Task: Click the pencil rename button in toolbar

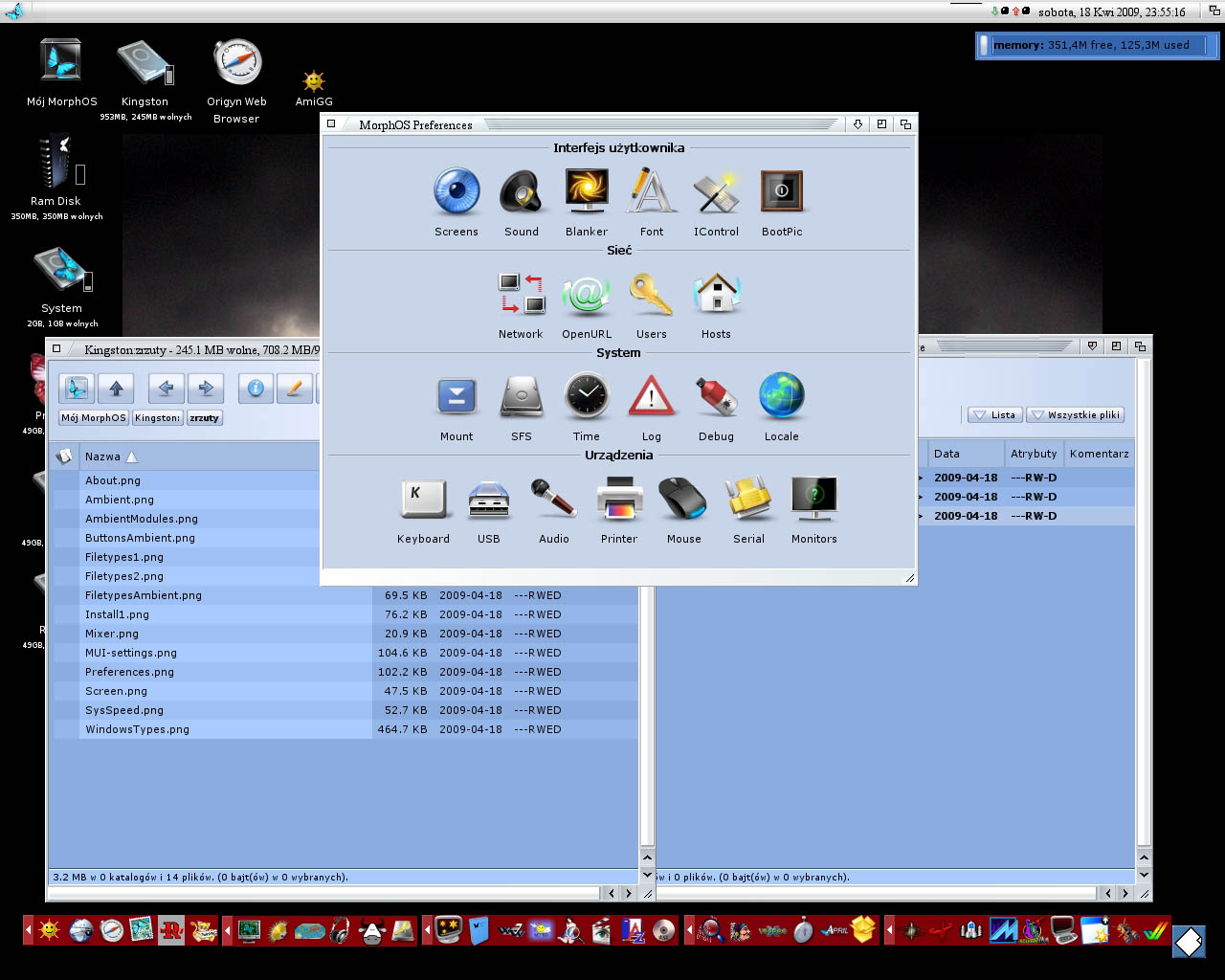Action: coord(296,389)
